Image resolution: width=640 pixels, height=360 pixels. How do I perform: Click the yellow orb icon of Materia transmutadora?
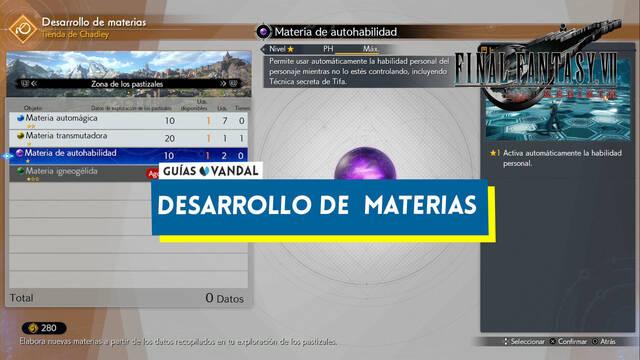(20, 136)
